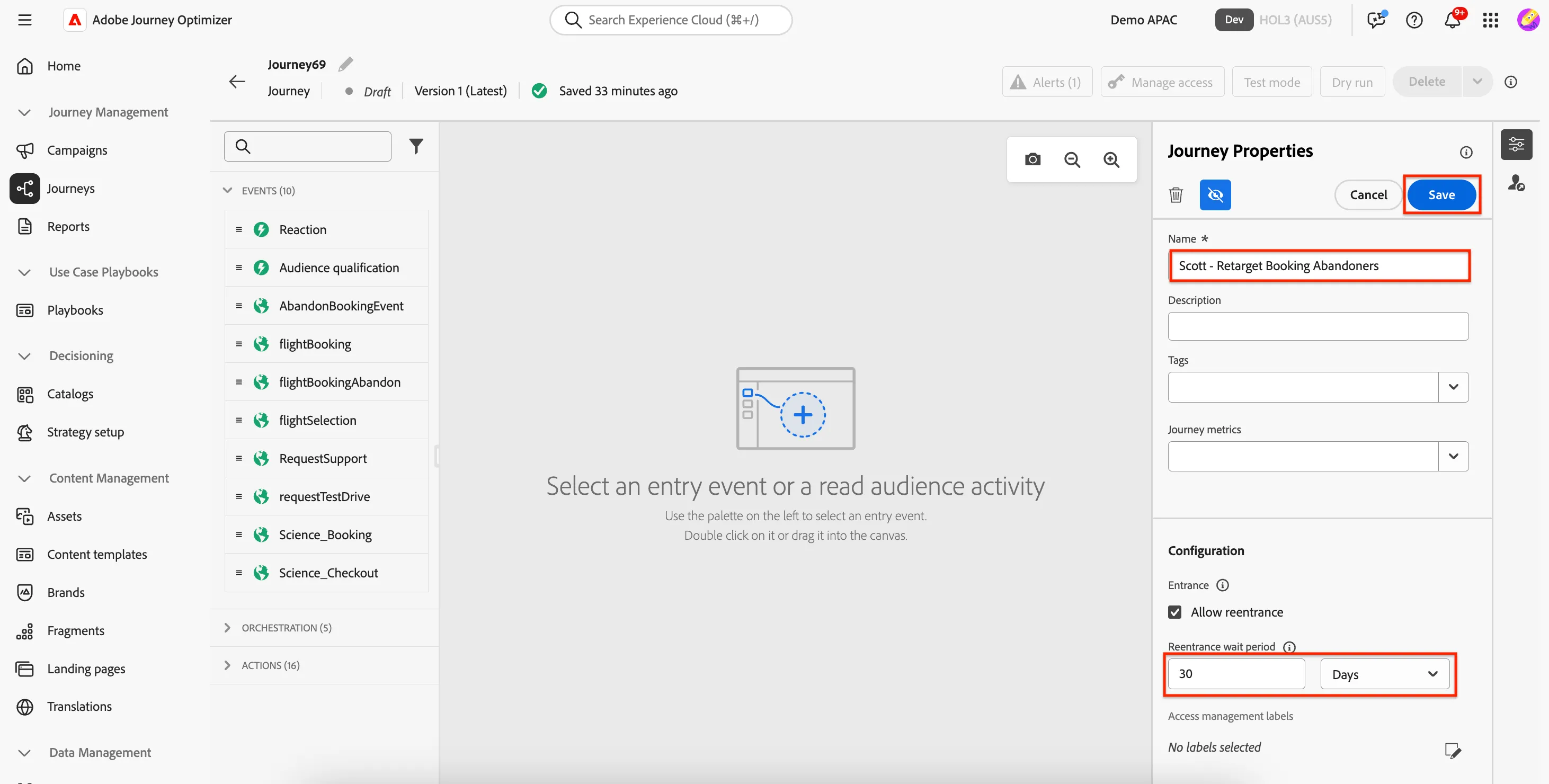Open the feedback chat icon
The height and width of the screenshot is (784, 1549).
tap(1376, 21)
